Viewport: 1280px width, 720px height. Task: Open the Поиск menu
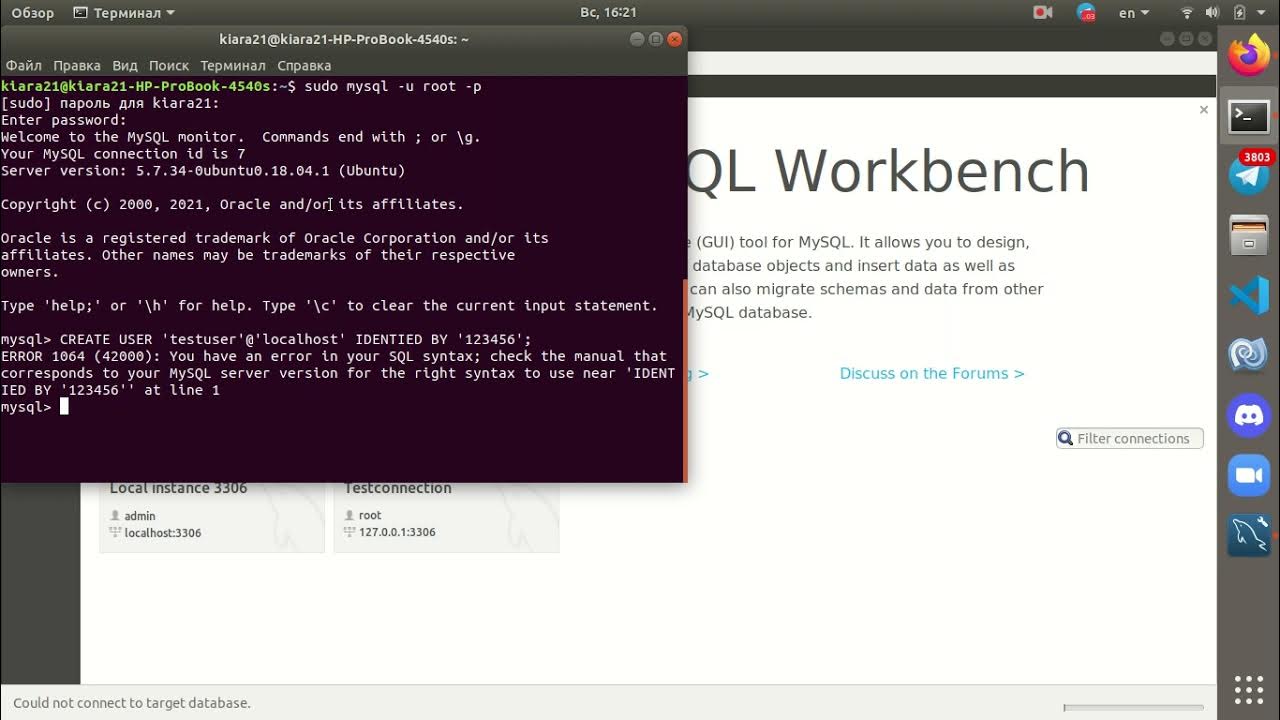click(x=169, y=65)
